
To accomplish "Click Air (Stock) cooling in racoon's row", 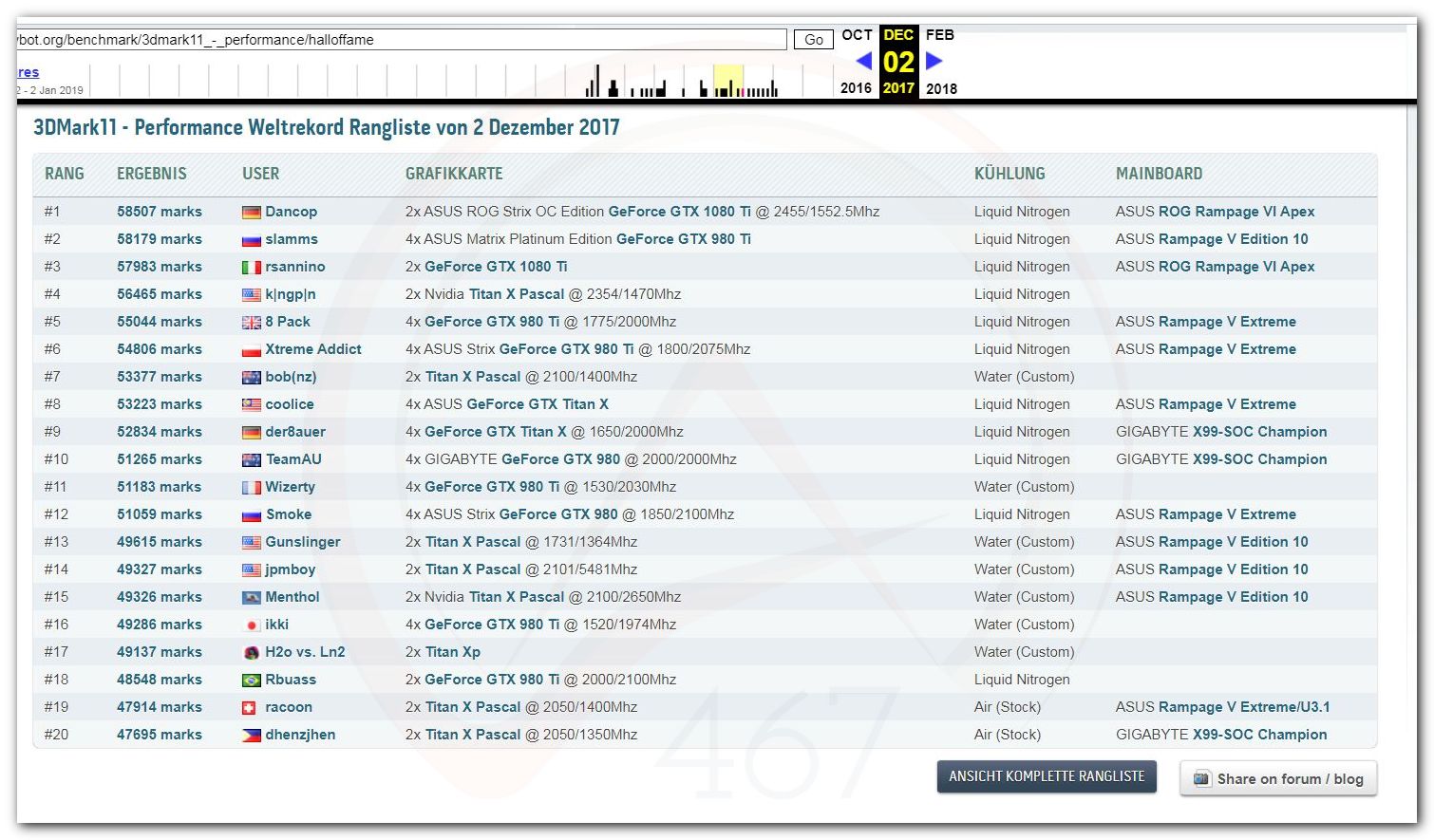I will [1008, 707].
